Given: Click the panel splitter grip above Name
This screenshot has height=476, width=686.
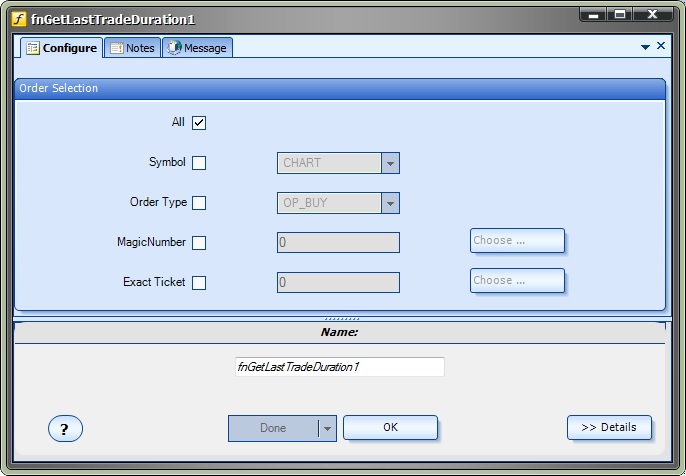Looking at the screenshot, I should (342, 319).
